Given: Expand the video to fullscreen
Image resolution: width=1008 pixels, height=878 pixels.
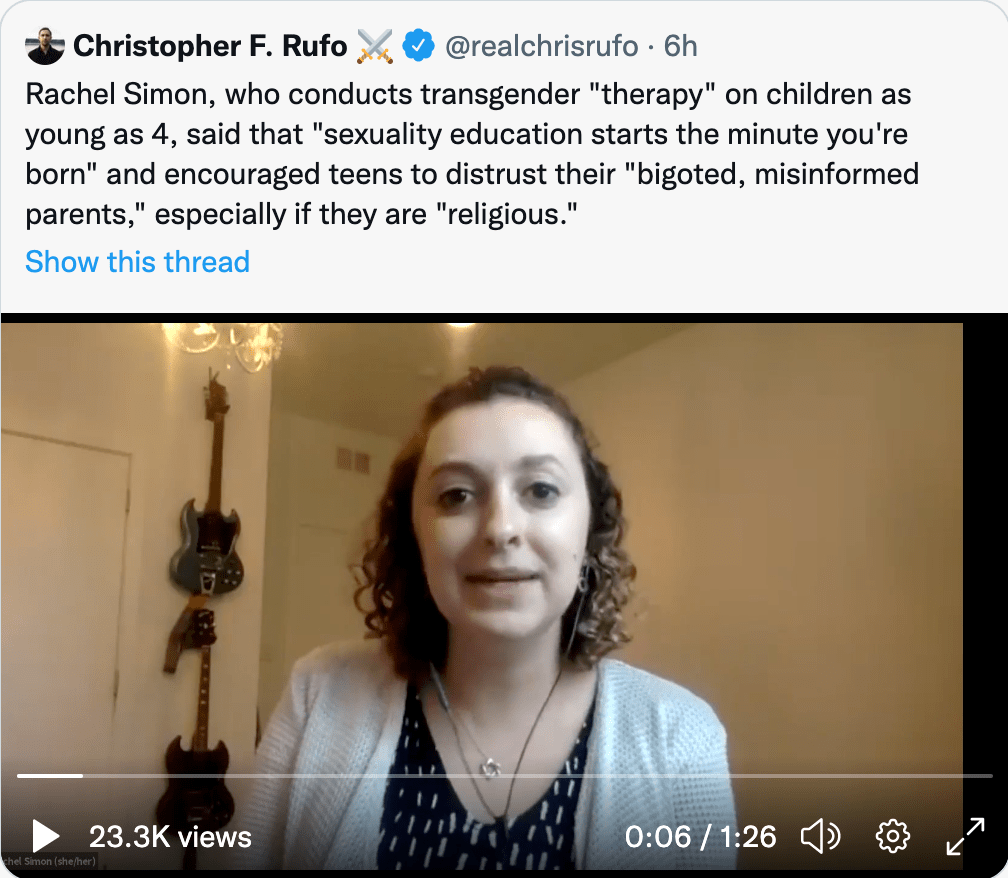Looking at the screenshot, I should (x=965, y=836).
